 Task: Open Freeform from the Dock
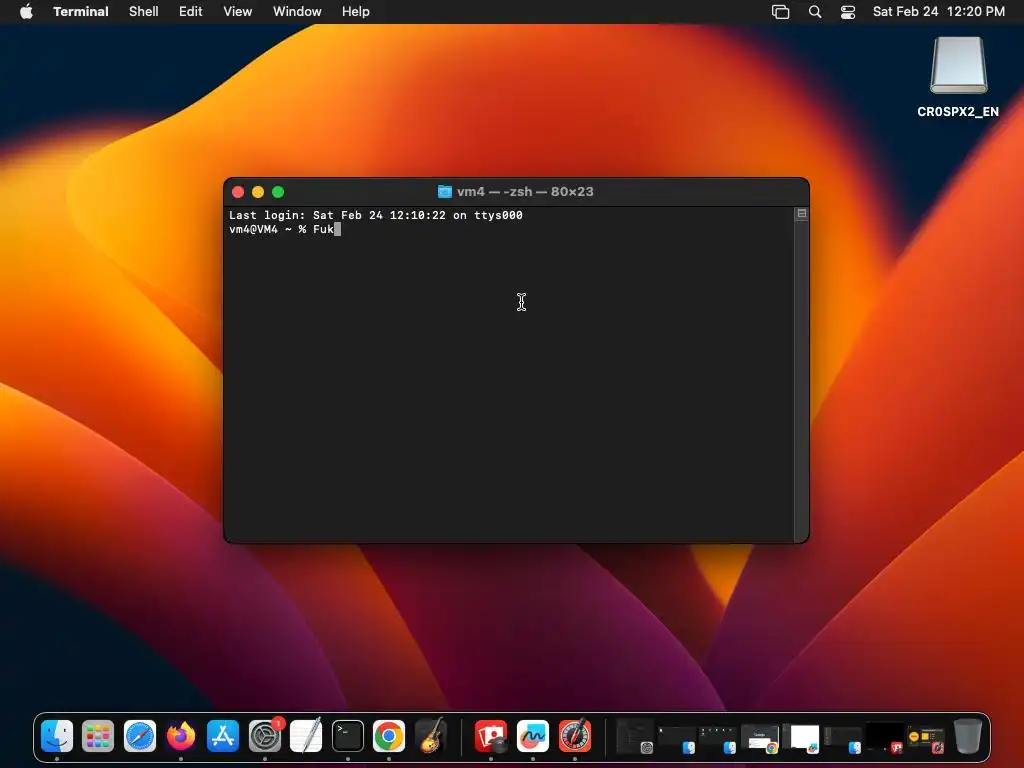pos(533,736)
